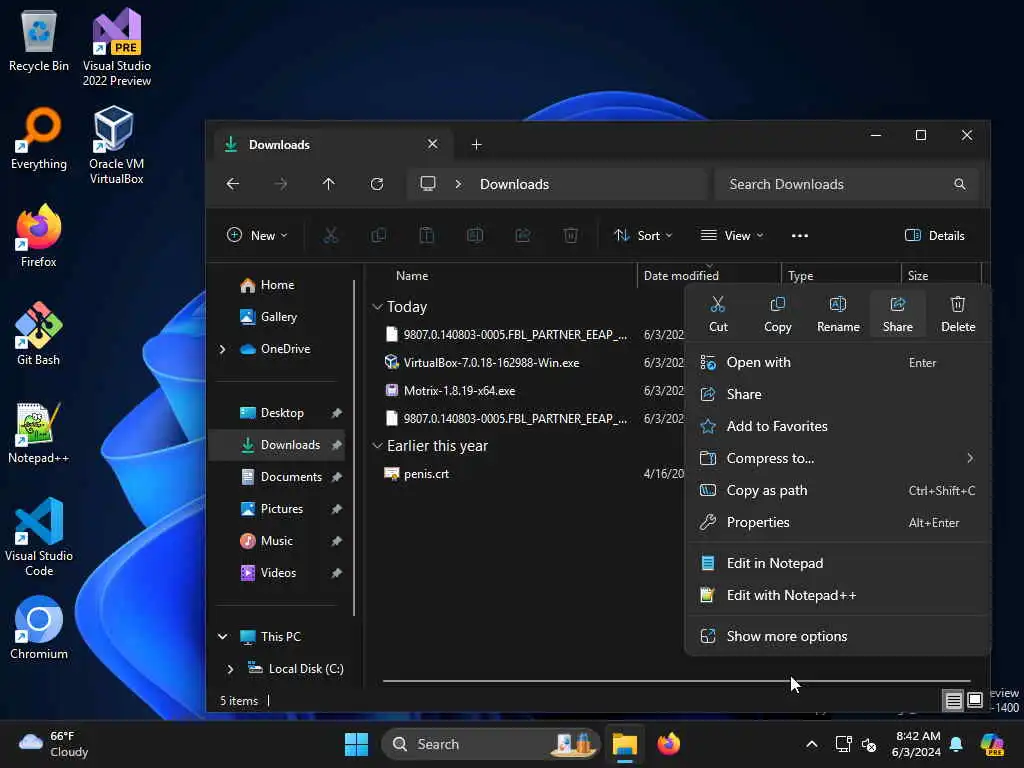Click the search magnifier icon

pos(959,184)
